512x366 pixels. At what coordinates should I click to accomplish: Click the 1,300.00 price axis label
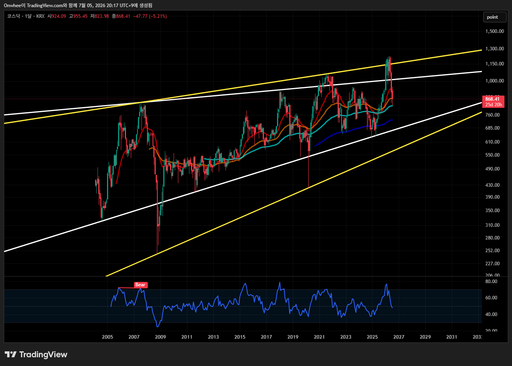point(494,49)
